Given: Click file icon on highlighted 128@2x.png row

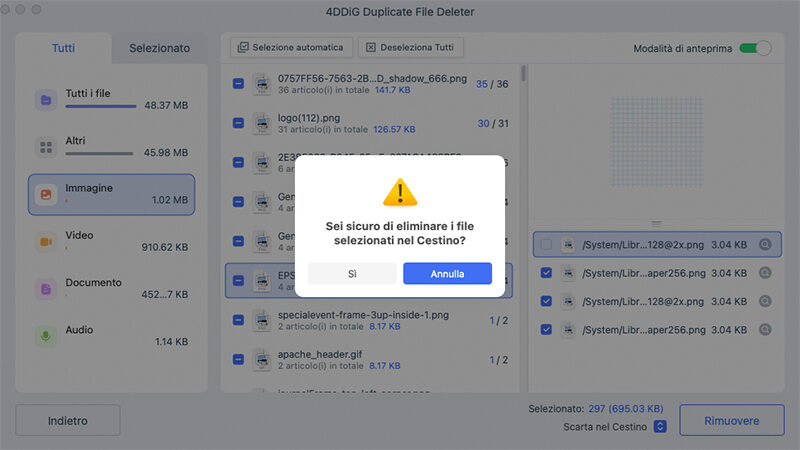Looking at the screenshot, I should tap(568, 244).
